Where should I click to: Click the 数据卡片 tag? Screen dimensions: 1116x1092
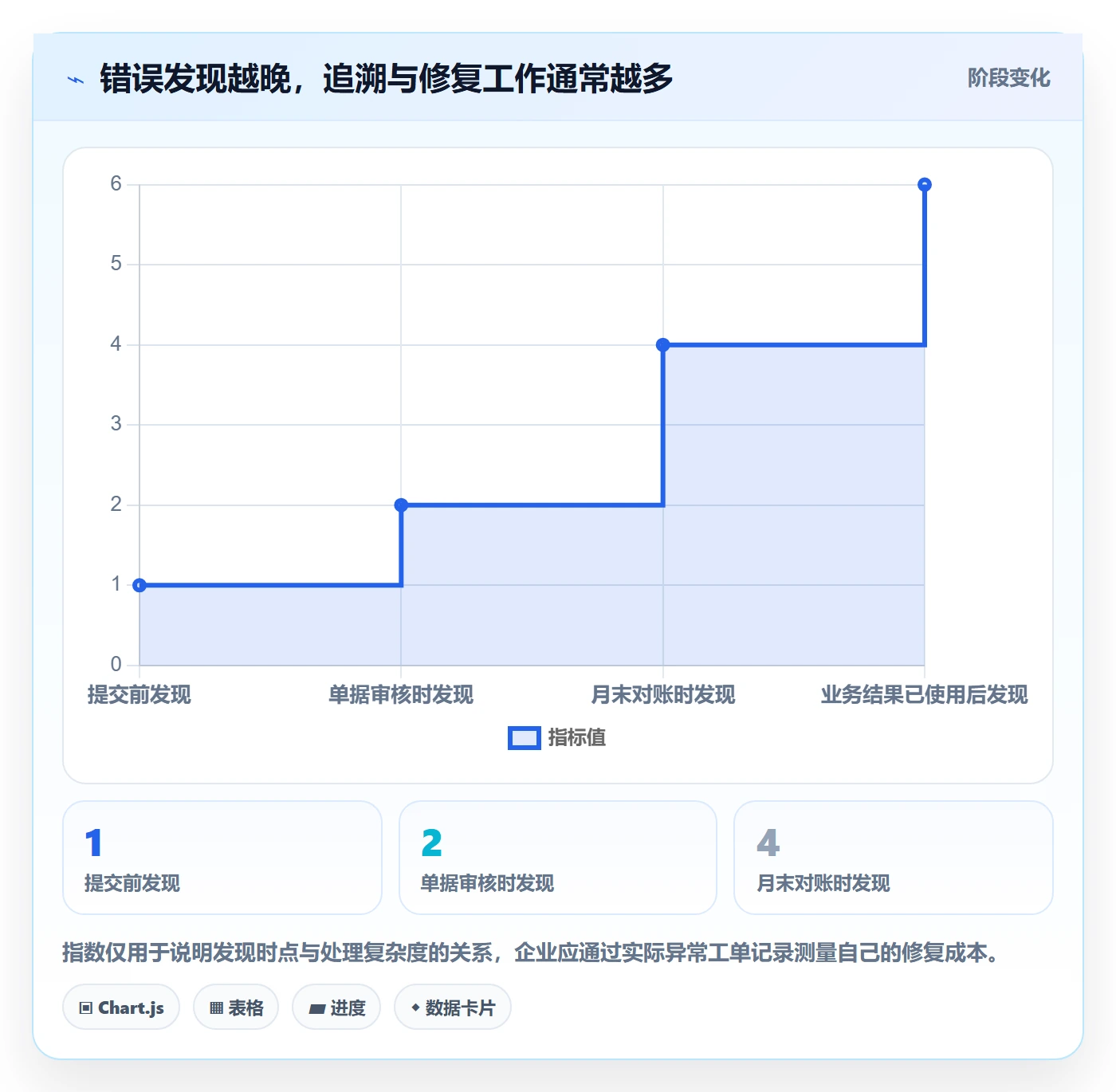(453, 1008)
